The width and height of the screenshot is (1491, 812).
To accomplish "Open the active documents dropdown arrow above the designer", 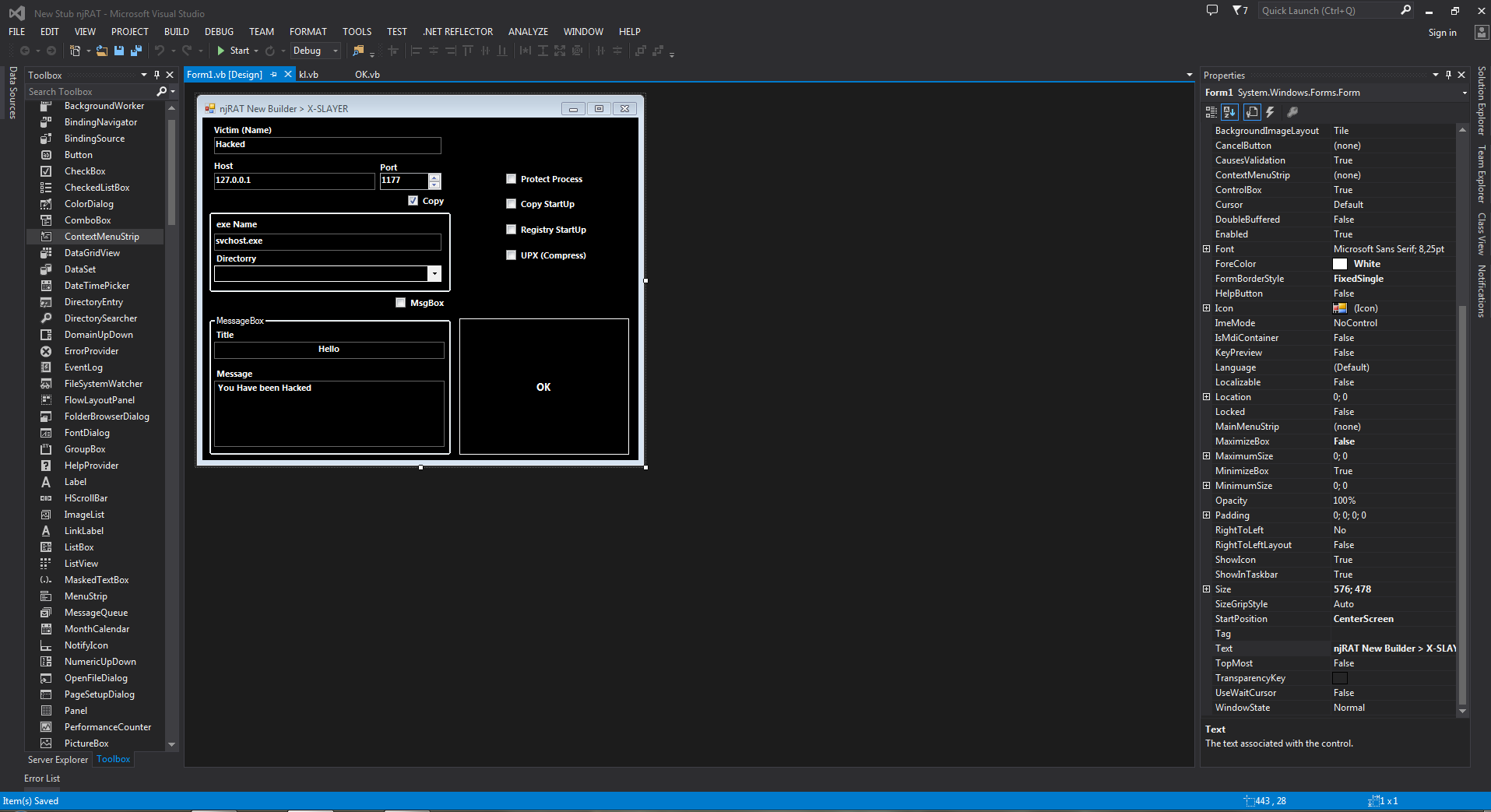I will tap(1189, 75).
